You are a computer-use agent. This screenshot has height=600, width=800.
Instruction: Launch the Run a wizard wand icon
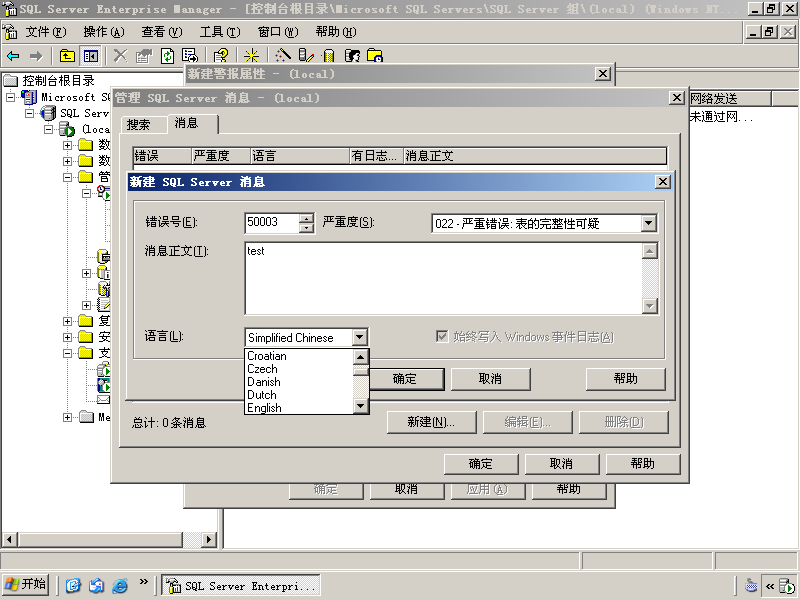(283, 56)
